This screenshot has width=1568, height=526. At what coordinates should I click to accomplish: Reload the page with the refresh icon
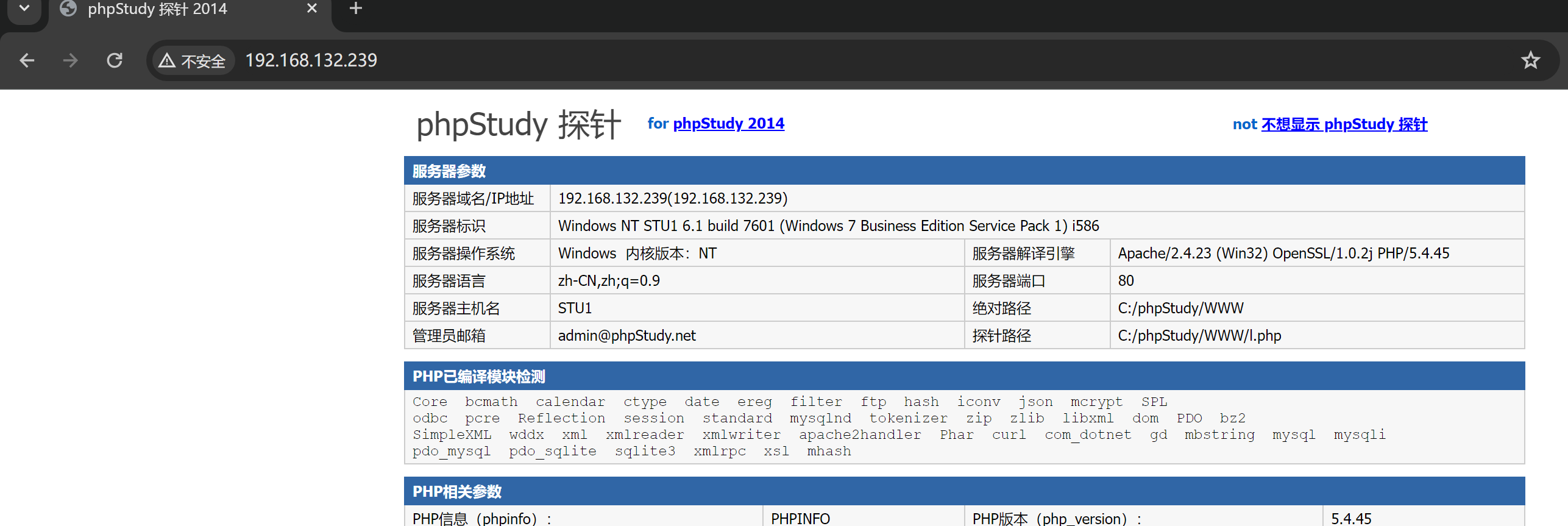point(115,60)
